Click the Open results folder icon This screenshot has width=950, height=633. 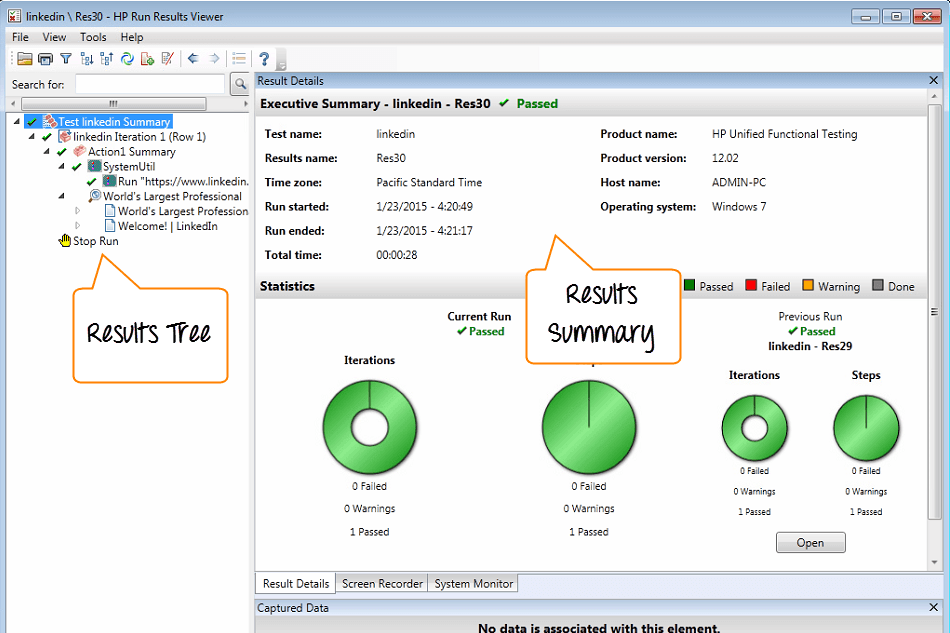coord(25,59)
